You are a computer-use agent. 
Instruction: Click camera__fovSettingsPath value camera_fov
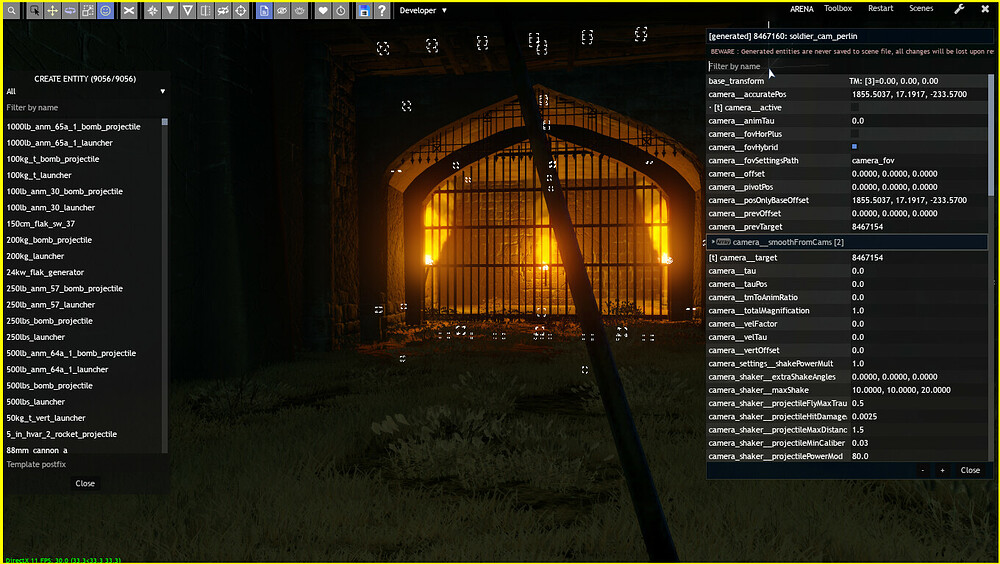click(x=873, y=161)
